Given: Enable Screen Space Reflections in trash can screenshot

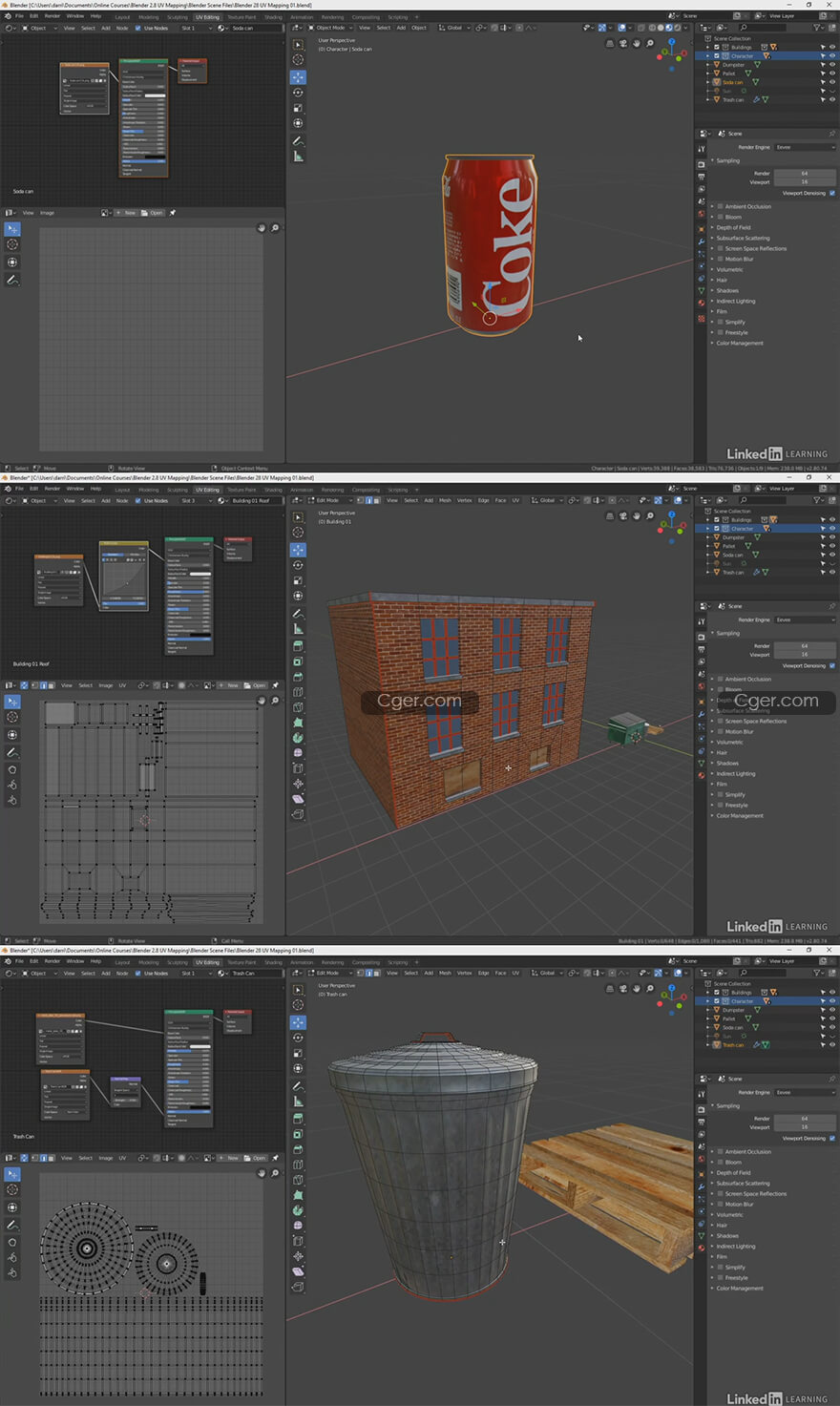Looking at the screenshot, I should 720,1193.
